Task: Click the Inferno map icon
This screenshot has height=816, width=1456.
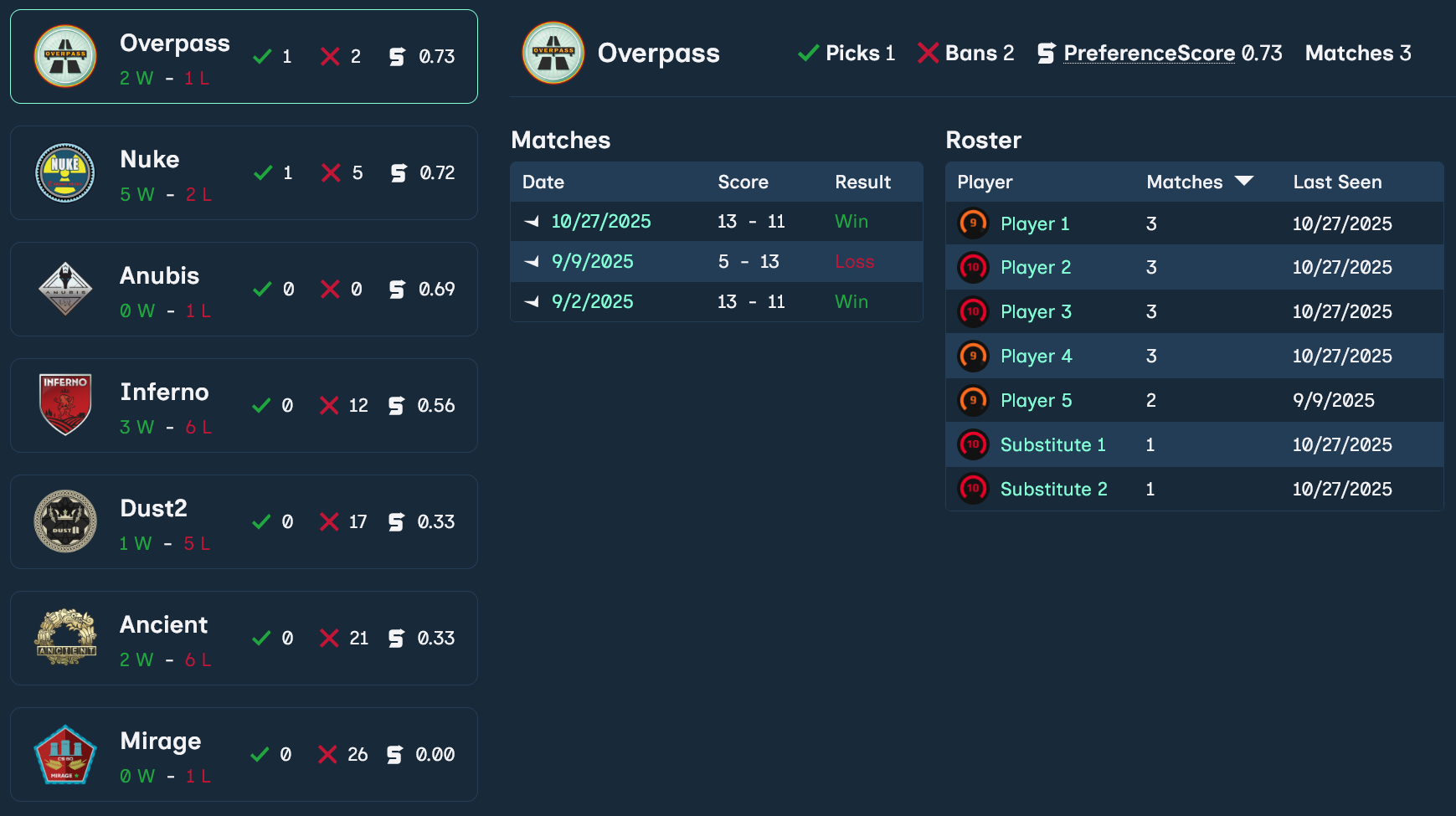Action: [65, 405]
